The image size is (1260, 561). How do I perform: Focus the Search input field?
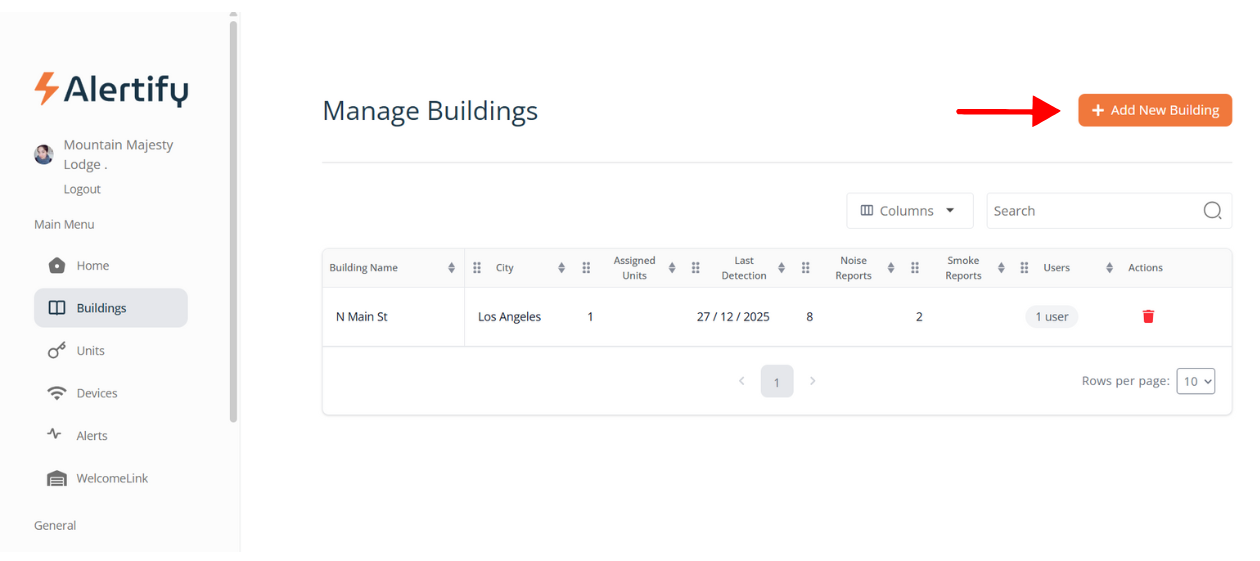1093,211
